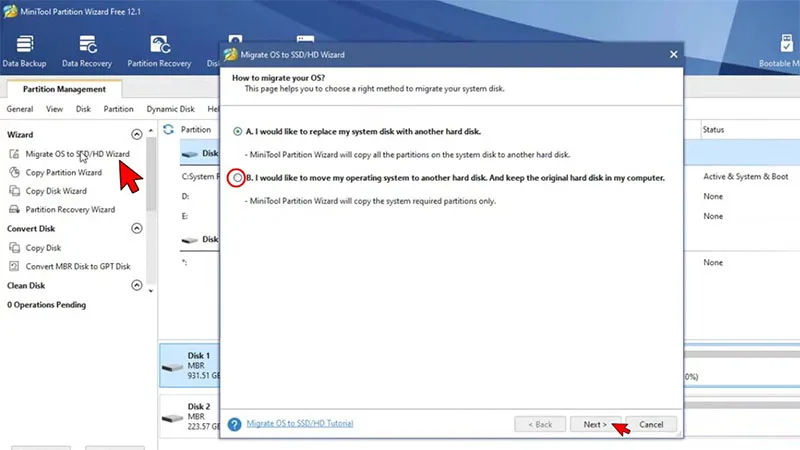Refresh the partition list
800x450 pixels.
(x=168, y=130)
